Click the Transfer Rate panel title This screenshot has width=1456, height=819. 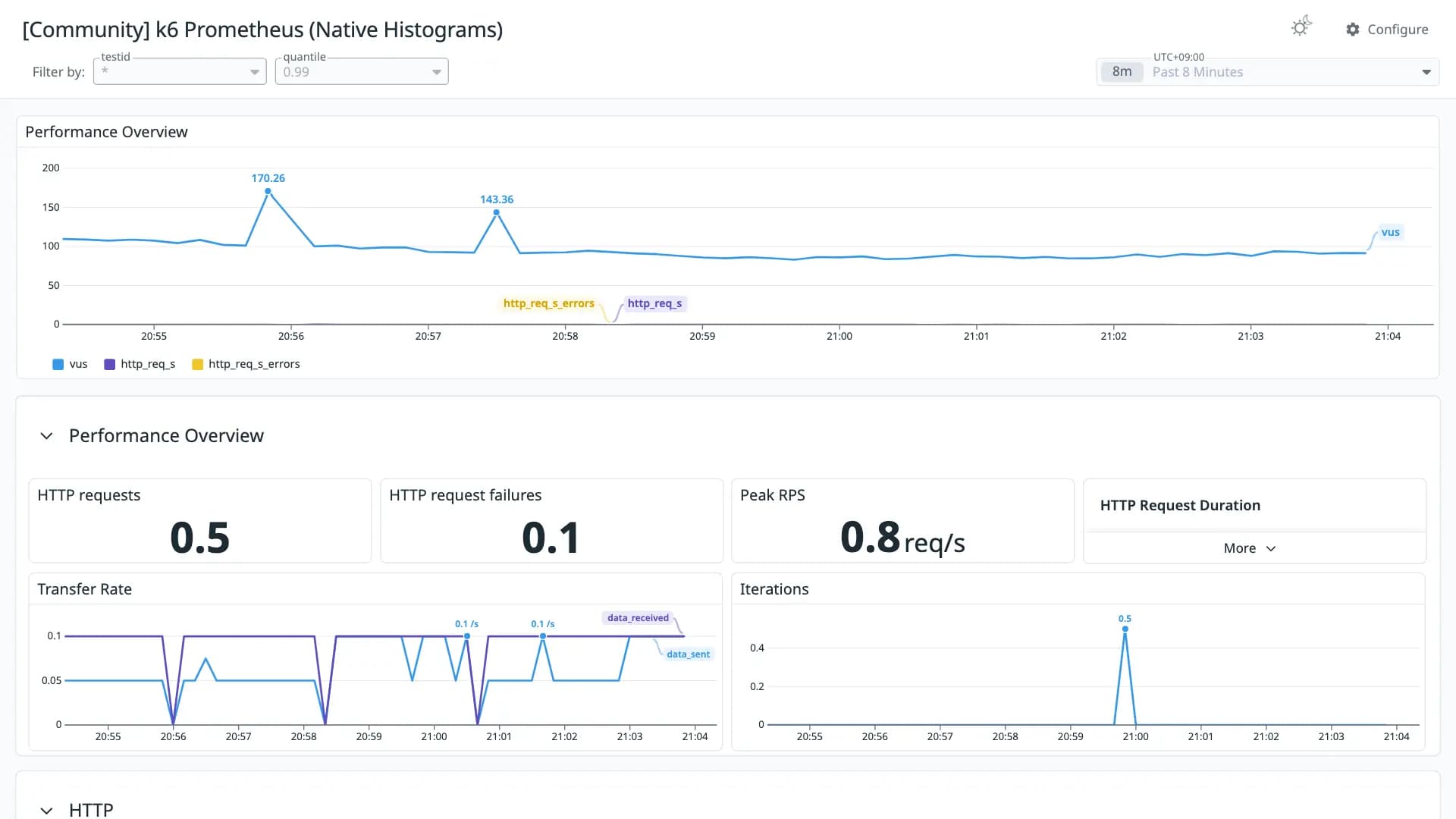(84, 589)
